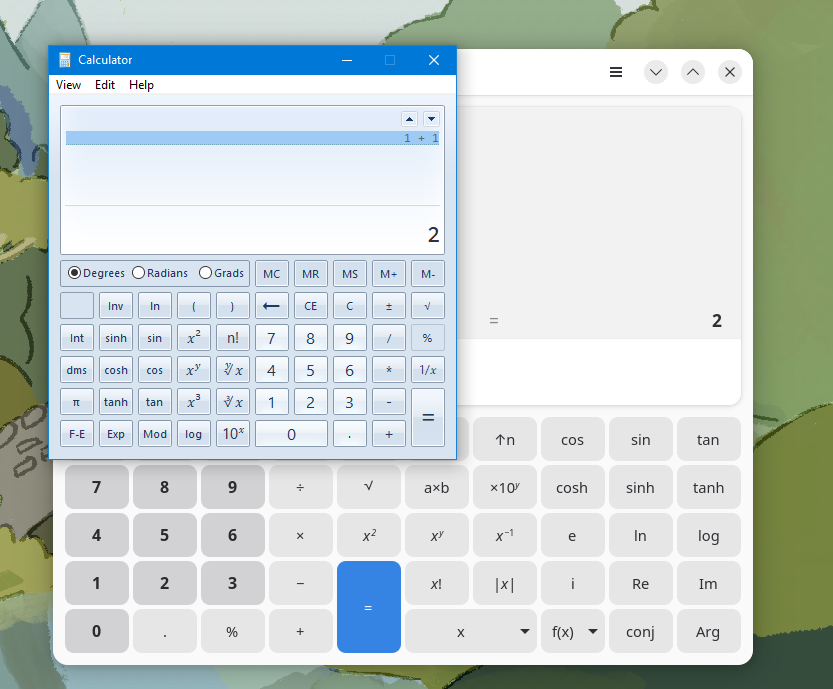Image resolution: width=833 pixels, height=689 pixels.
Task: Click the tanh key in background calculator
Action: [x=709, y=487]
